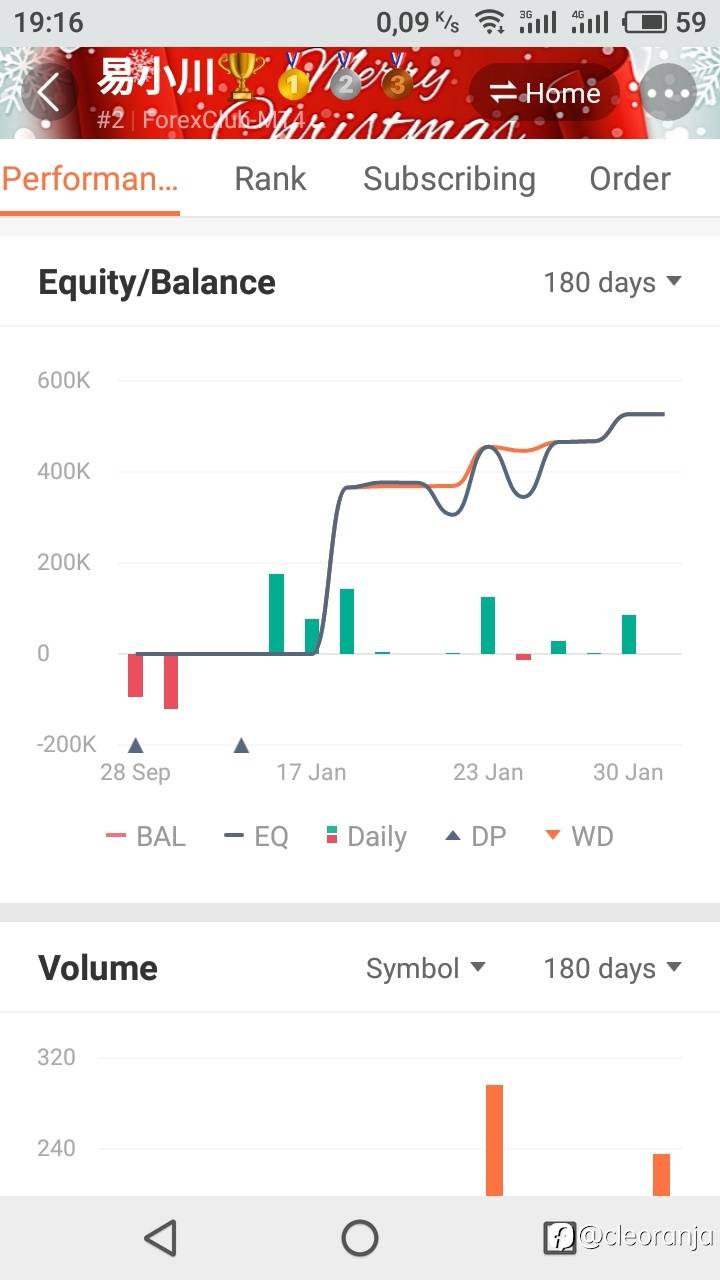Tap the gold trophy icon

[243, 77]
